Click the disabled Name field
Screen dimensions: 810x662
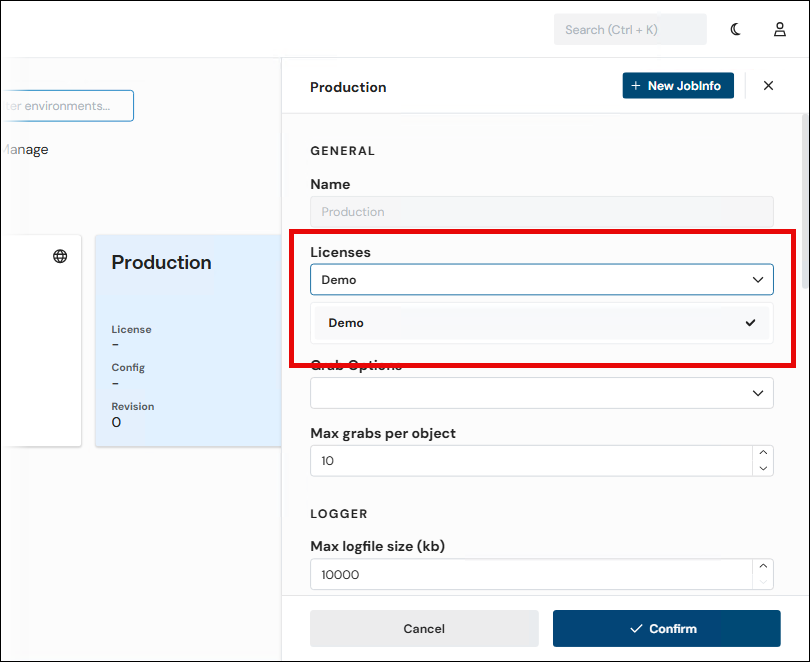(x=541, y=212)
